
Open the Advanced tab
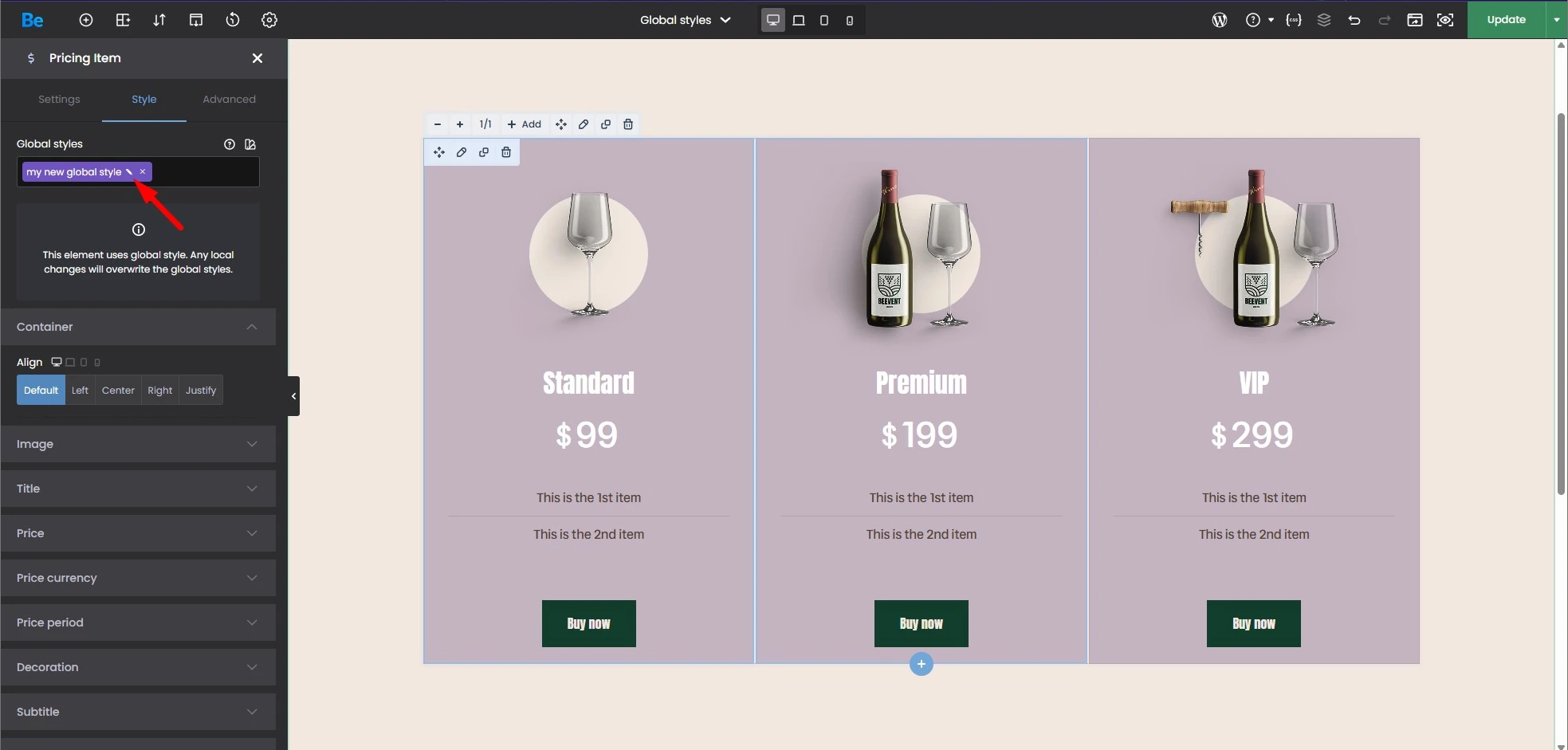(x=229, y=100)
